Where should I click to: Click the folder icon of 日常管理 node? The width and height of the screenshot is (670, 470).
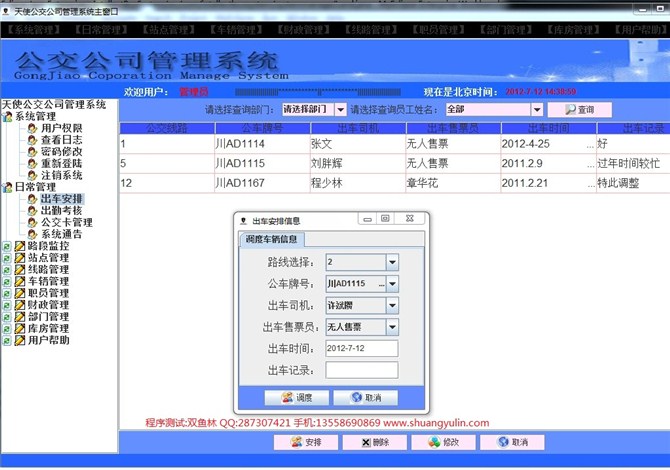[x=7, y=187]
